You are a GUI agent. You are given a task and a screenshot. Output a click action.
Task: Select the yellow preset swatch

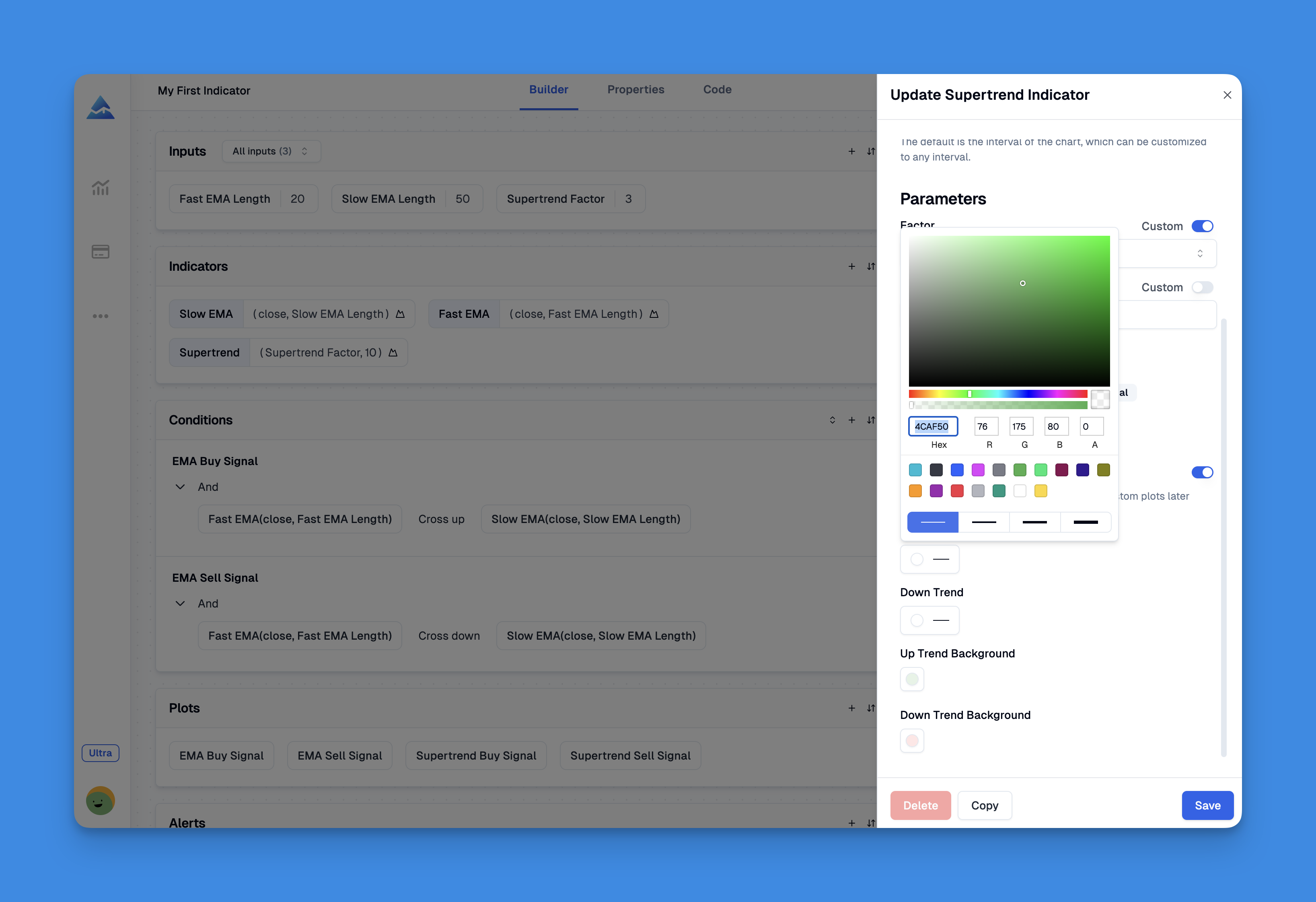tap(1041, 491)
